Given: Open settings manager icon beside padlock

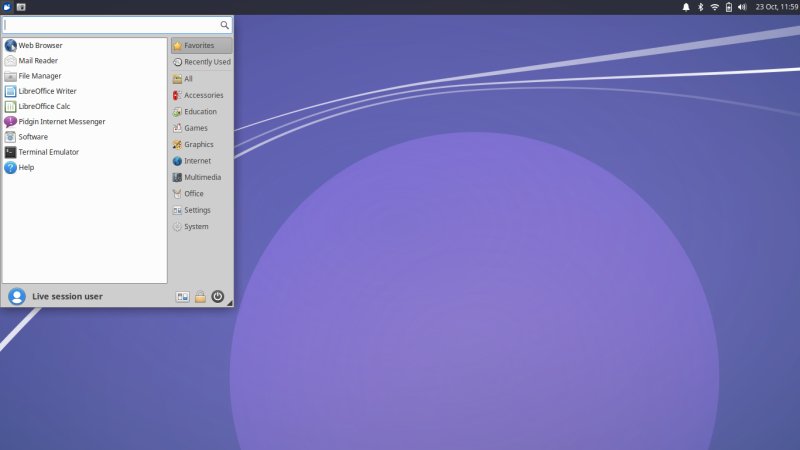Looking at the screenshot, I should (182, 296).
